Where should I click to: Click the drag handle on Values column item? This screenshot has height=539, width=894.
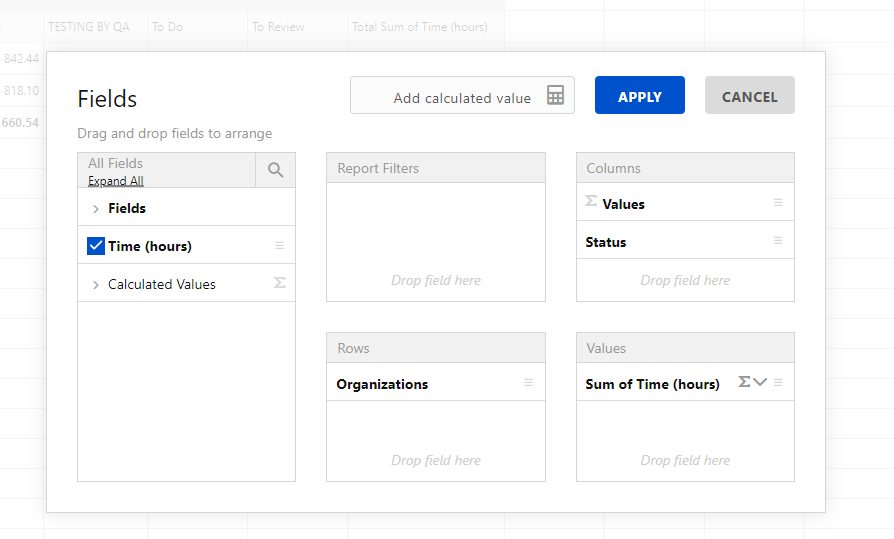[x=778, y=203]
